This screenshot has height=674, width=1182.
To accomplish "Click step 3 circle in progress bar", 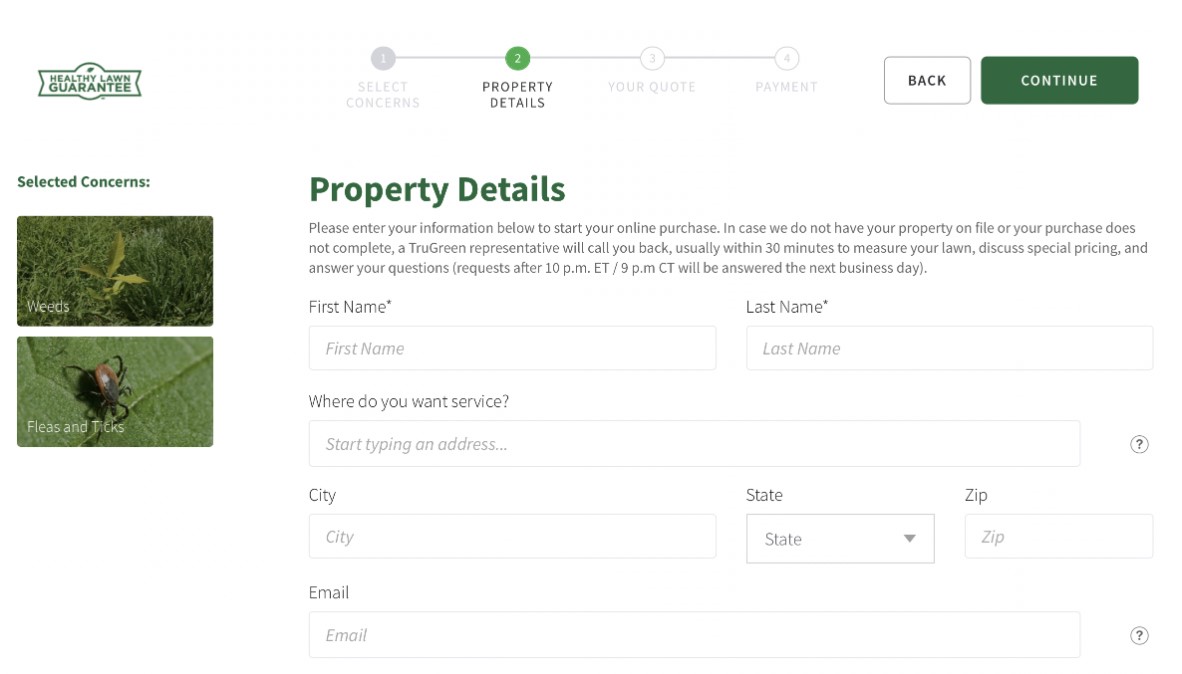I will coord(652,58).
